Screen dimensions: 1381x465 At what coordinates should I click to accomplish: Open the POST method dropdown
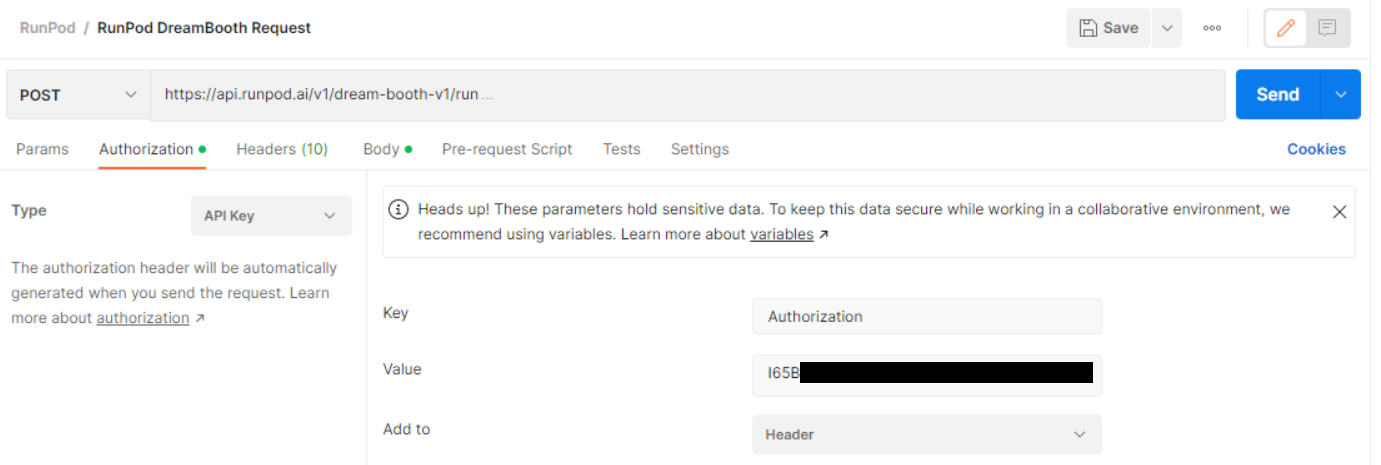point(78,95)
